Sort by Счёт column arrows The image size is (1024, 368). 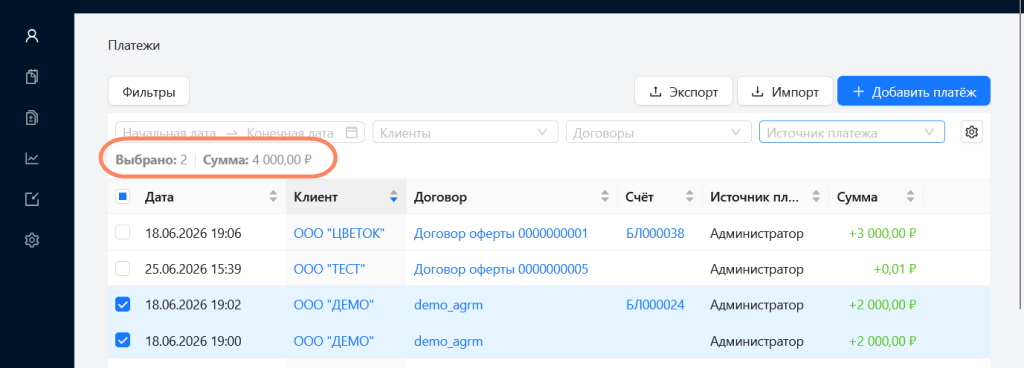click(690, 197)
